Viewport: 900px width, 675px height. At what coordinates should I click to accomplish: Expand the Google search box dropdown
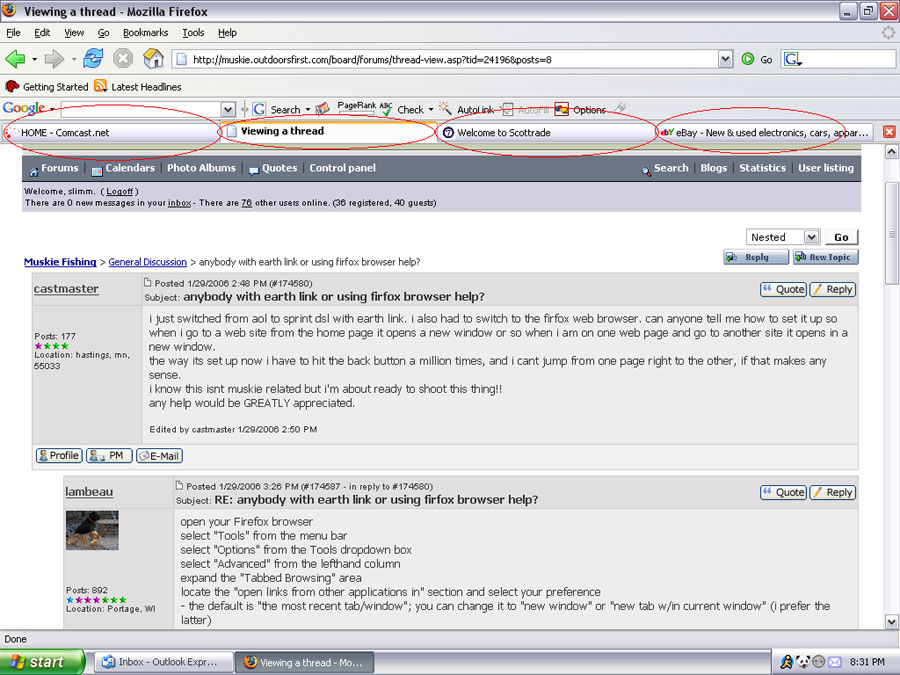228,109
